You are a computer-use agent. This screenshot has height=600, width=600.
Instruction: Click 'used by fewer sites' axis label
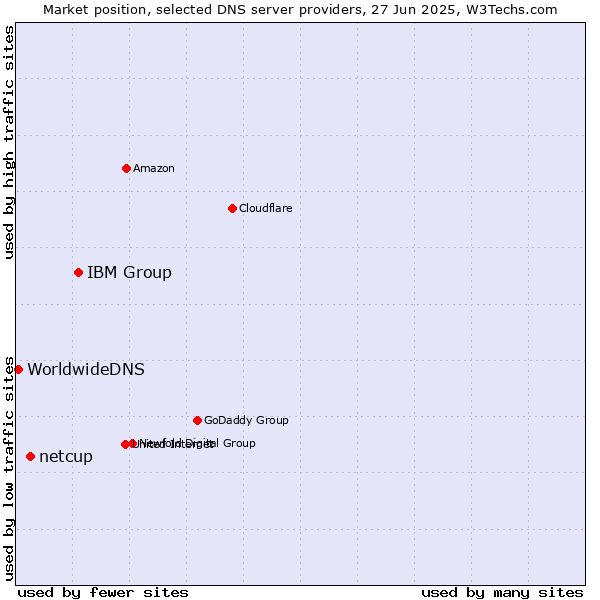pos(103,593)
